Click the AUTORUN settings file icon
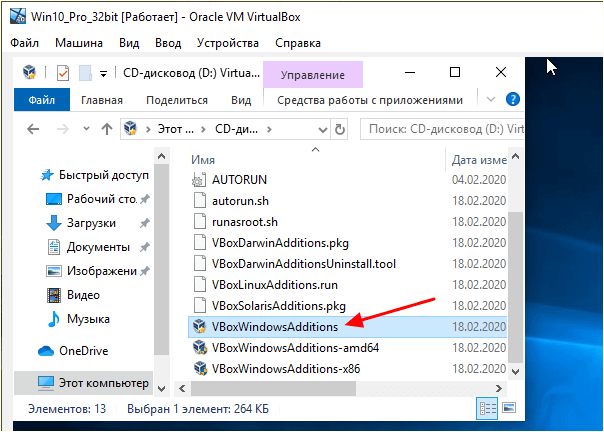The width and height of the screenshot is (604, 432). click(199, 180)
